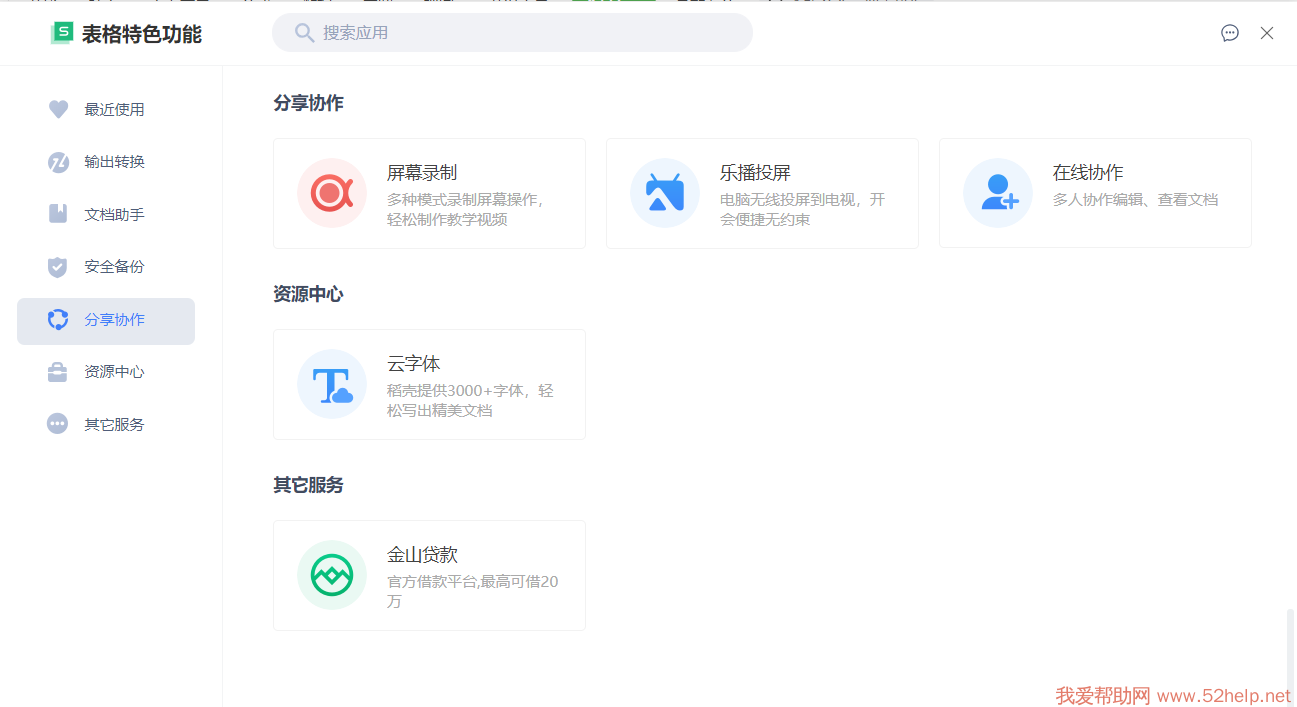Select 文档助手 in the sidebar

(114, 215)
